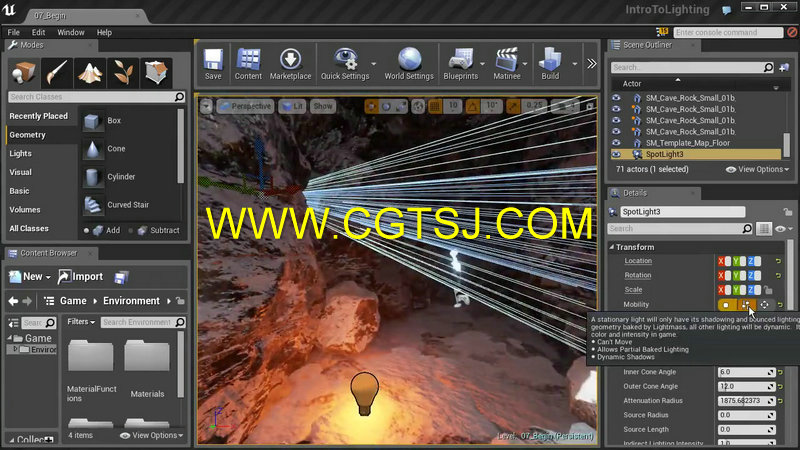Click the viewport translate gizmo tool

(371, 106)
